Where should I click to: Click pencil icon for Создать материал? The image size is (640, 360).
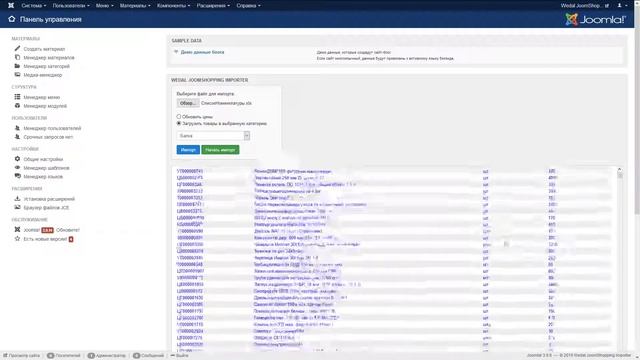[x=17, y=49]
